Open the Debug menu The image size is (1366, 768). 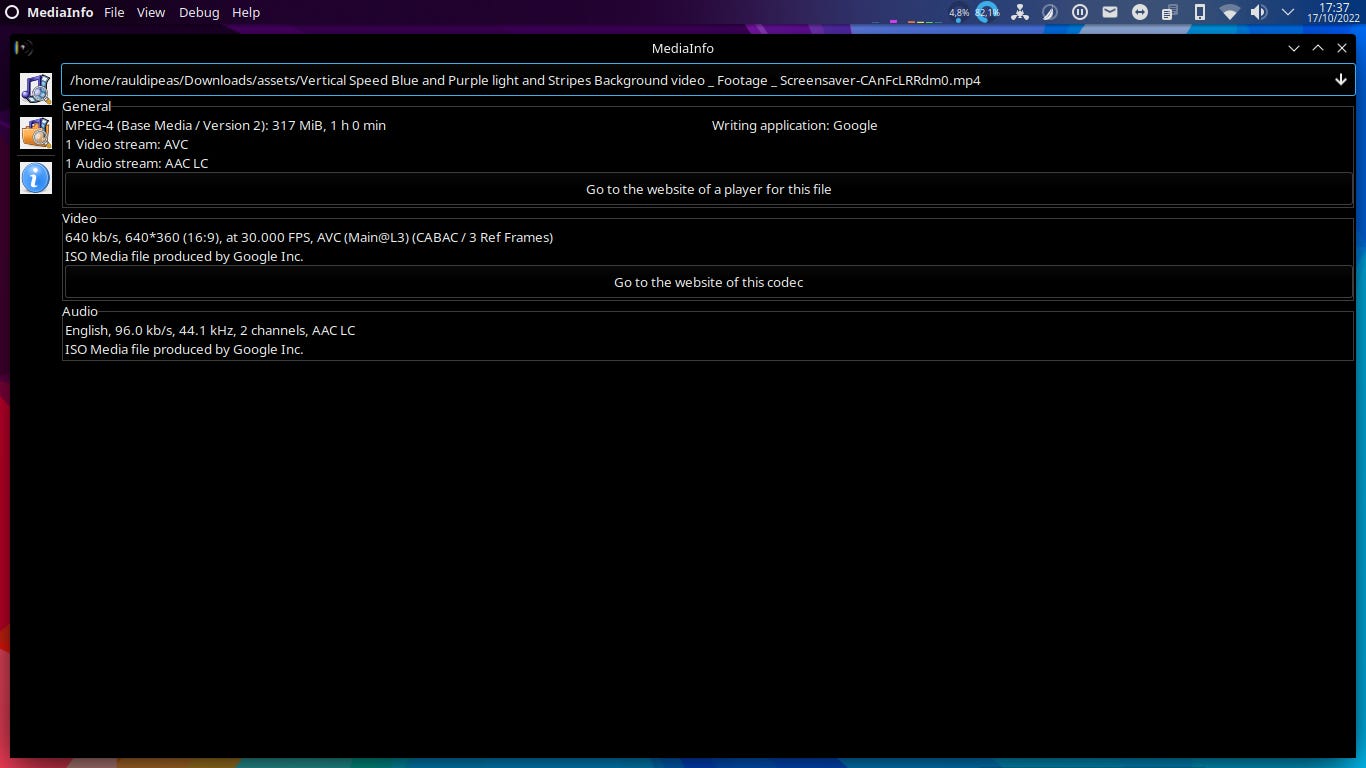199,12
